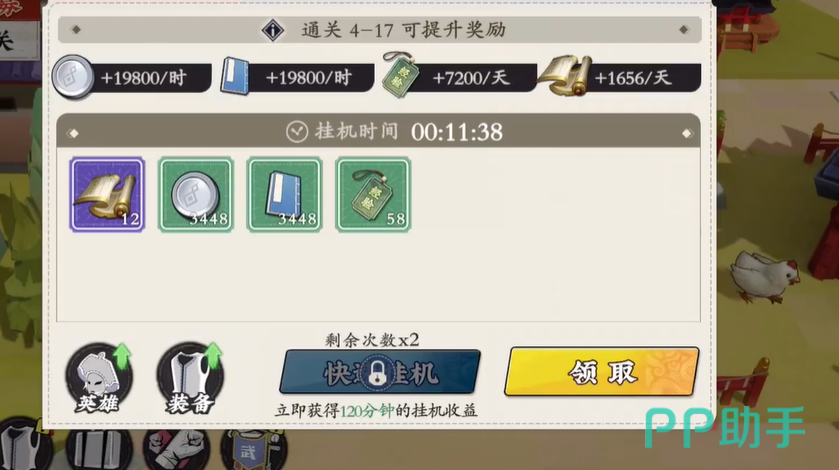Tap the 挂机时间 timer header bar

pyautogui.click(x=378, y=131)
